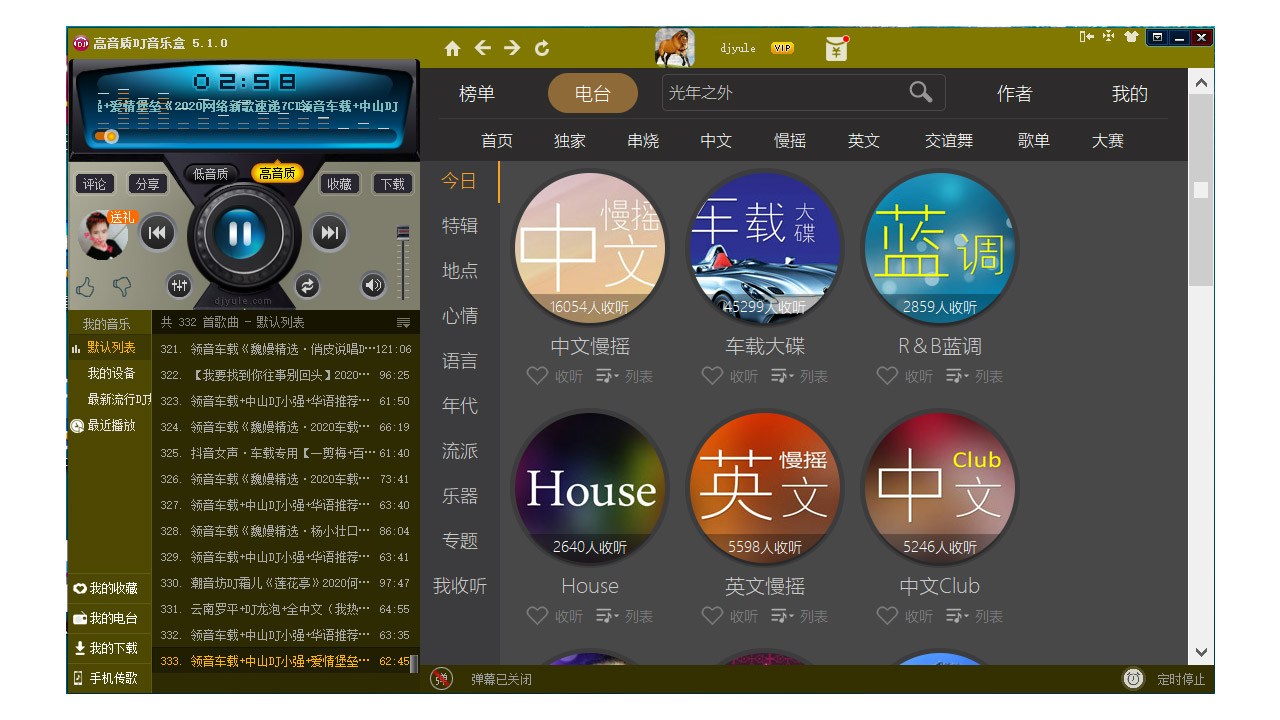1280x720 pixels.
Task: Open the 独家 submenu item
Action: tap(570, 141)
